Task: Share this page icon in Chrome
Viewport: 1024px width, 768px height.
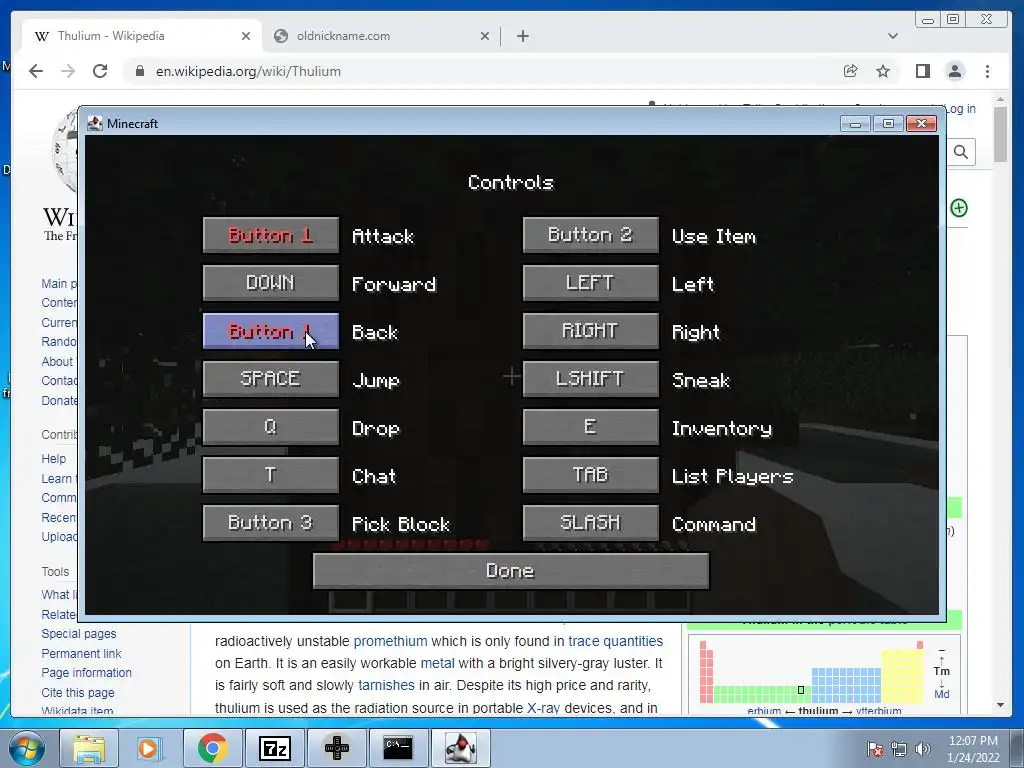Action: [x=850, y=71]
